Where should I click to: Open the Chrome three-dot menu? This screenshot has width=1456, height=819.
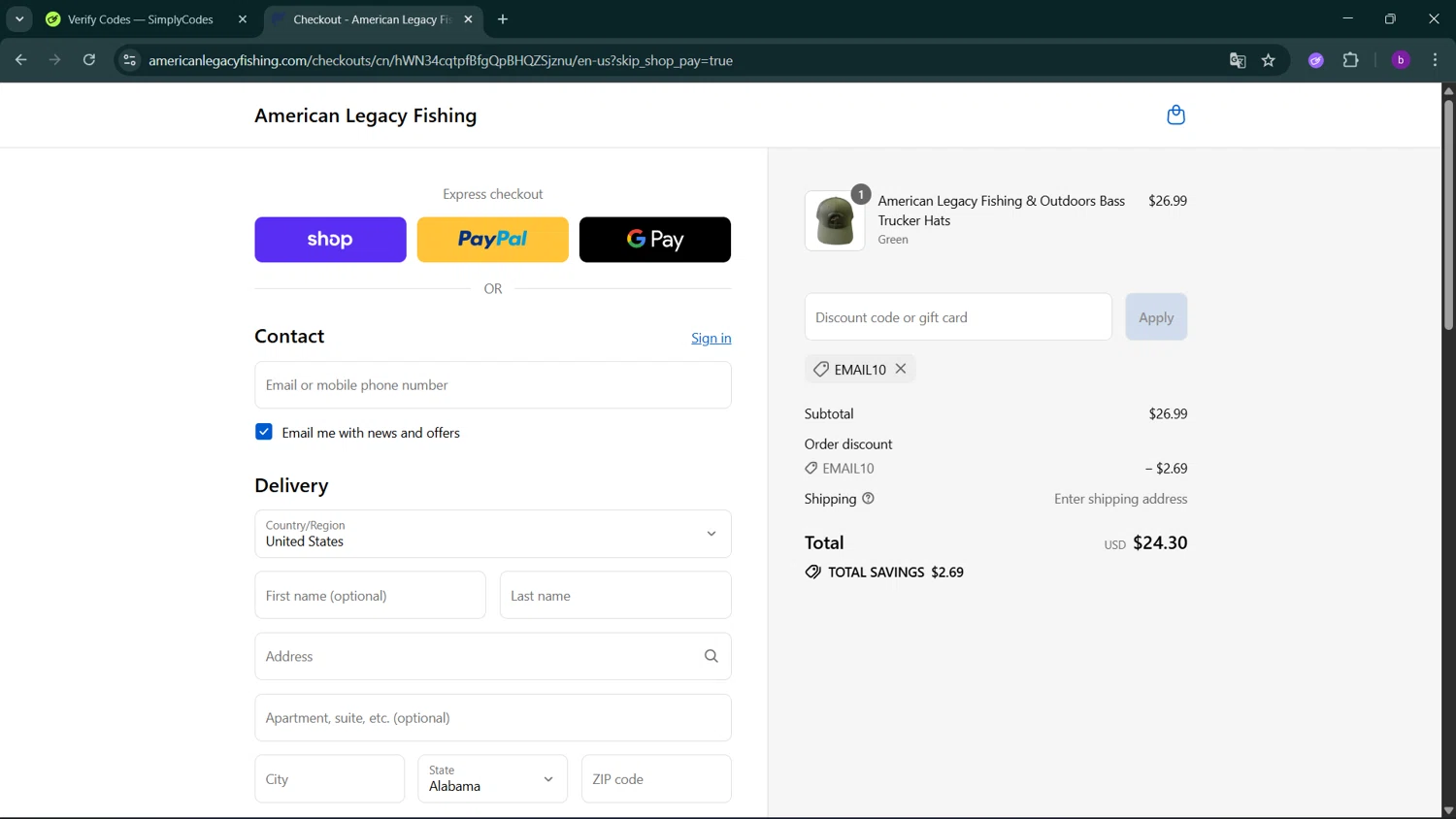(x=1435, y=60)
